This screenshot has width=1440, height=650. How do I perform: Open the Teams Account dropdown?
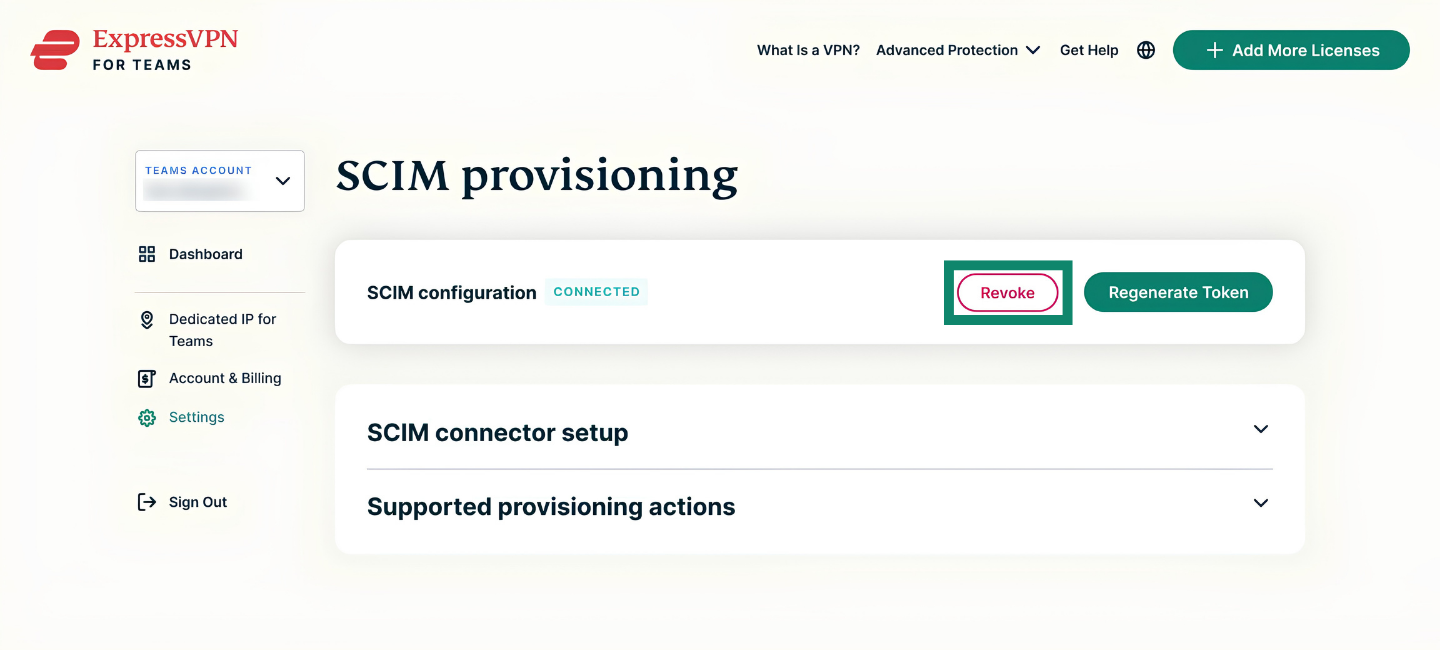tap(220, 181)
